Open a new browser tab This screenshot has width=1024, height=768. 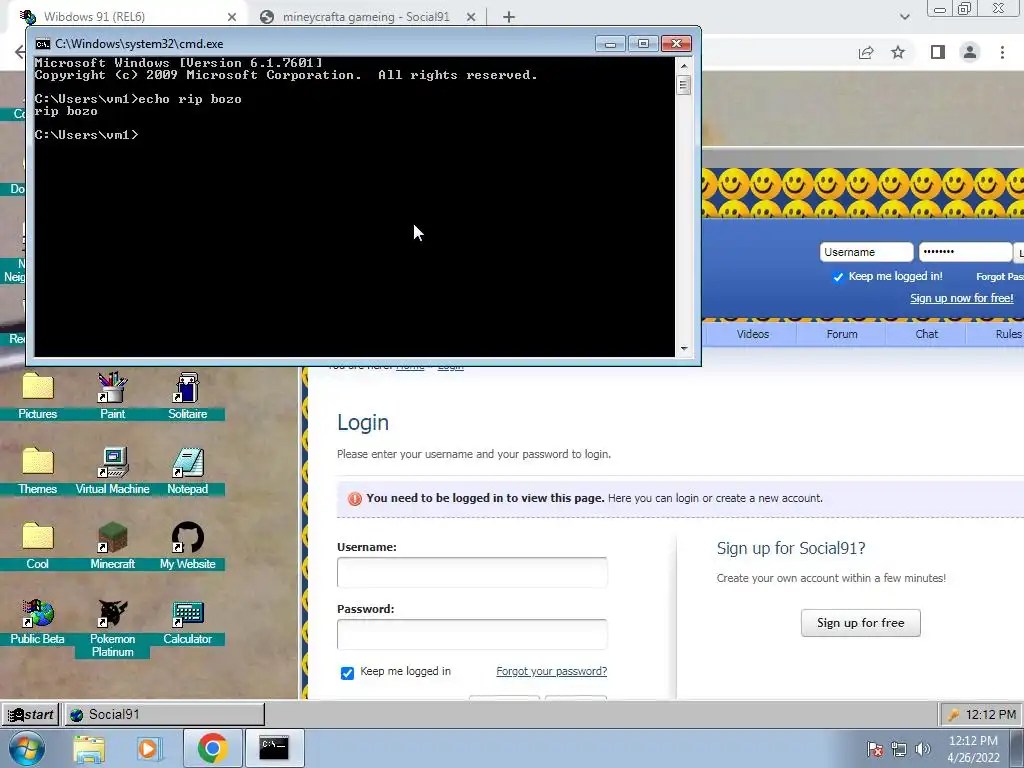[509, 17]
